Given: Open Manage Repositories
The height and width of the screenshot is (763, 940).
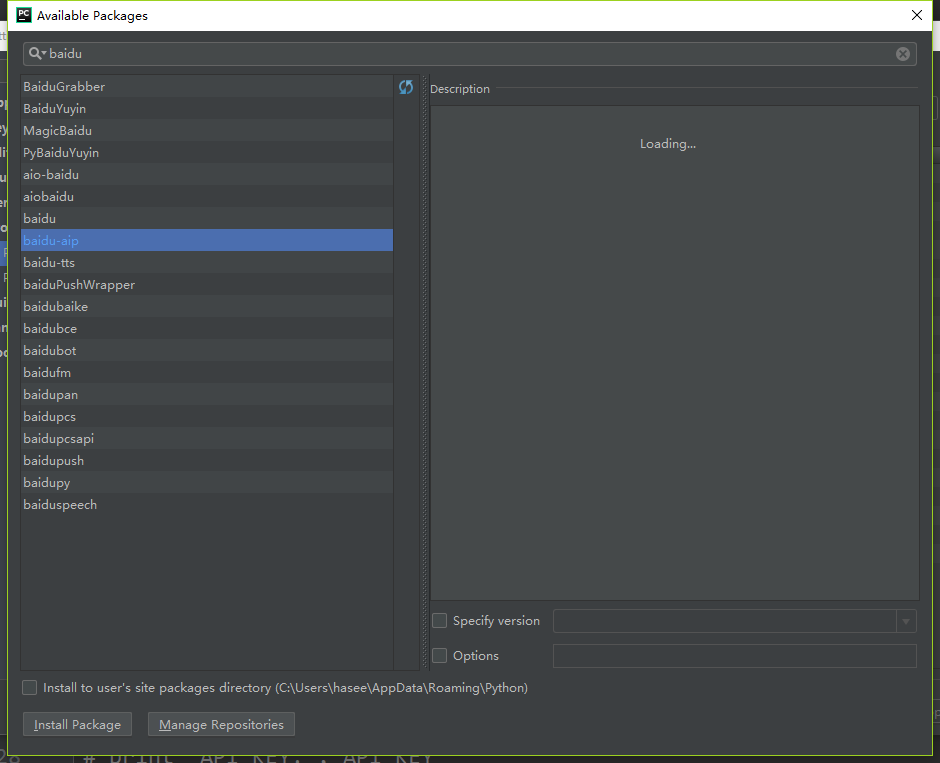Looking at the screenshot, I should [221, 724].
